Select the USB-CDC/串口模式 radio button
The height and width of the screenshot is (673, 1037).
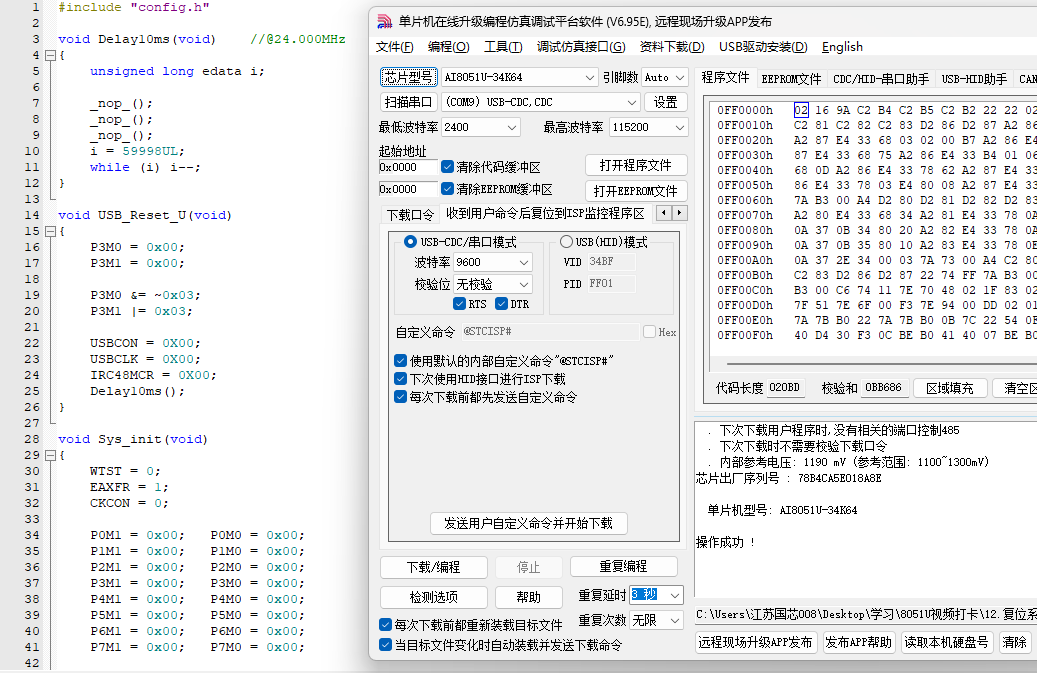coord(410,242)
